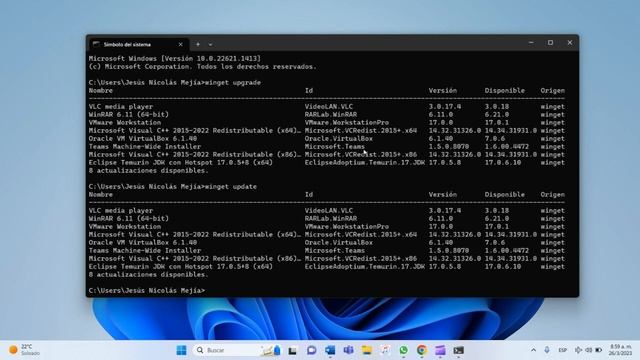
Task: Open the Chat icon in the taskbar
Action: tap(311, 350)
